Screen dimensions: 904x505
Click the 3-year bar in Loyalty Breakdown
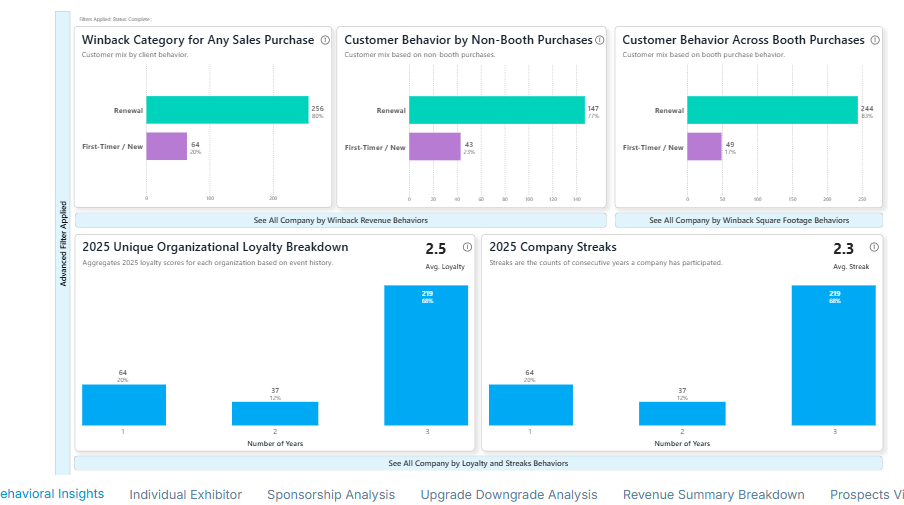click(427, 355)
